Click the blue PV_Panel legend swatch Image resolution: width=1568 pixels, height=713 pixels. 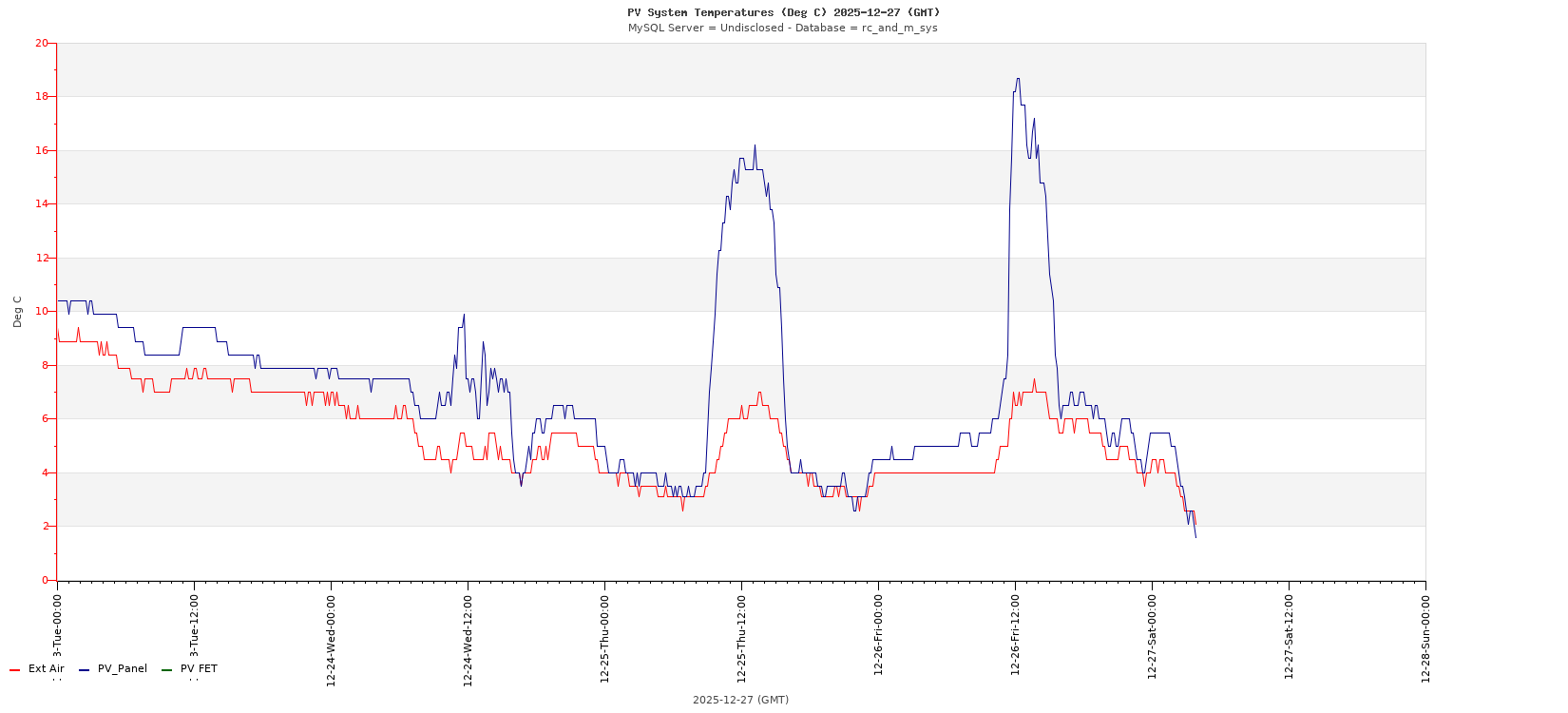click(x=84, y=670)
